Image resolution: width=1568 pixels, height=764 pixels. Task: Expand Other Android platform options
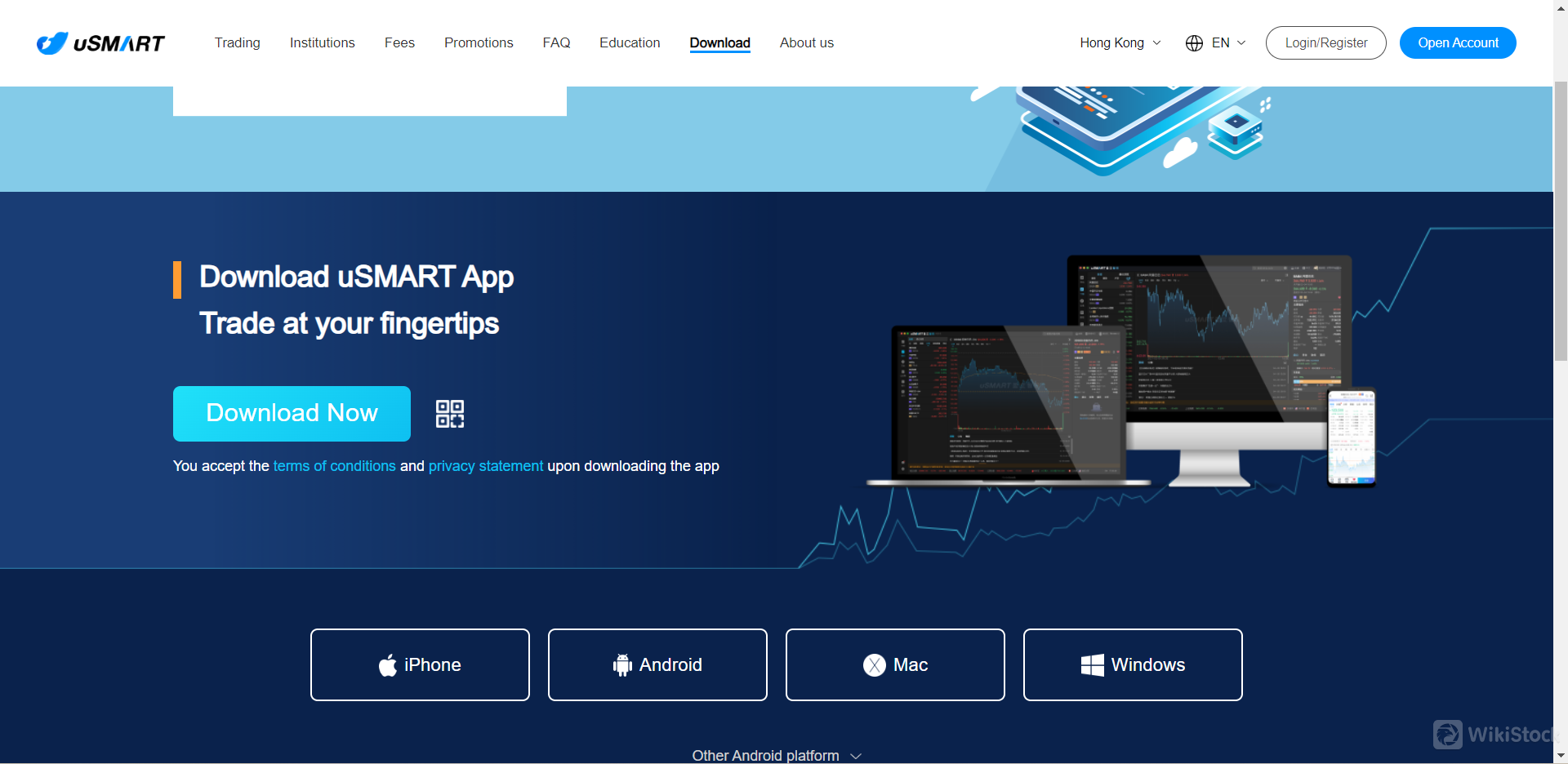click(x=777, y=756)
